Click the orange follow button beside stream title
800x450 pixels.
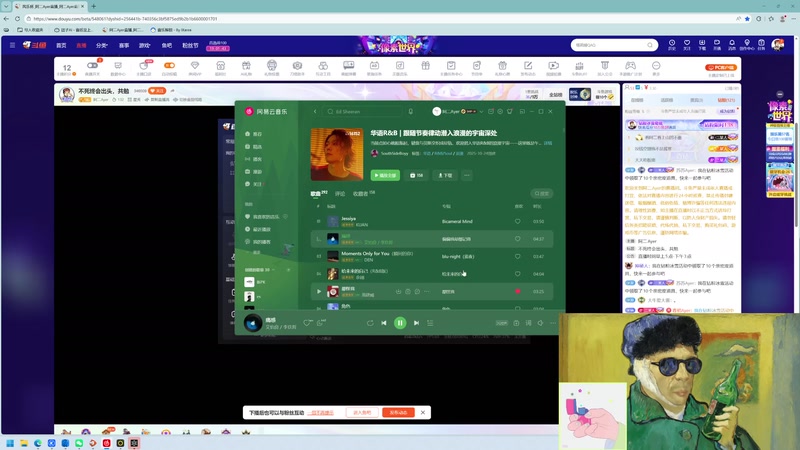point(157,91)
